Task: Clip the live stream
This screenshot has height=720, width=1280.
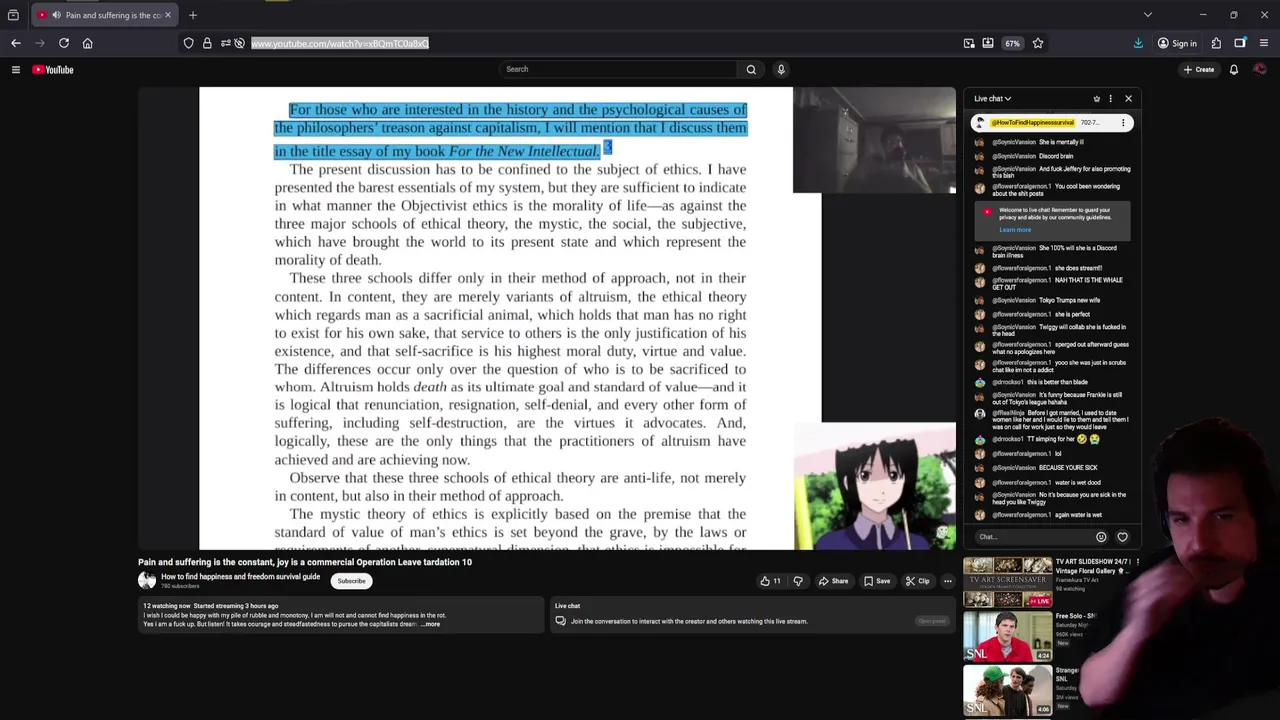Action: pos(918,581)
